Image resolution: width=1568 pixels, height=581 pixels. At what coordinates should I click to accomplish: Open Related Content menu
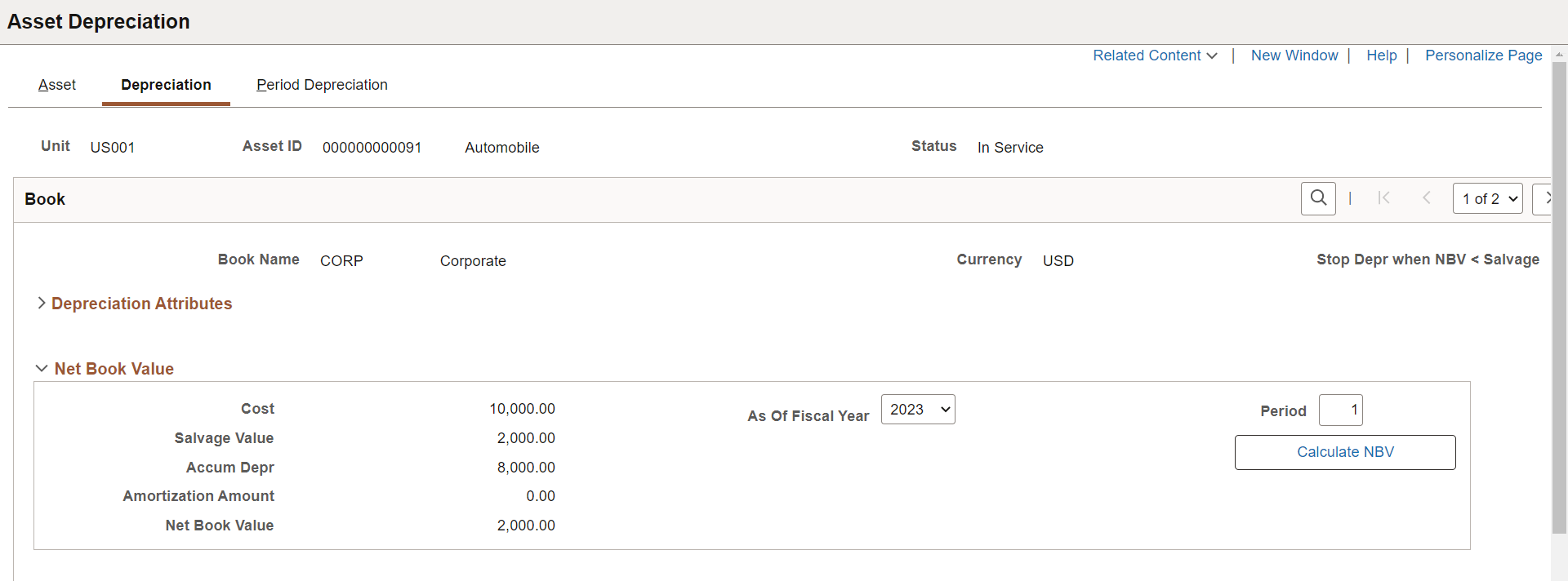coord(1147,55)
